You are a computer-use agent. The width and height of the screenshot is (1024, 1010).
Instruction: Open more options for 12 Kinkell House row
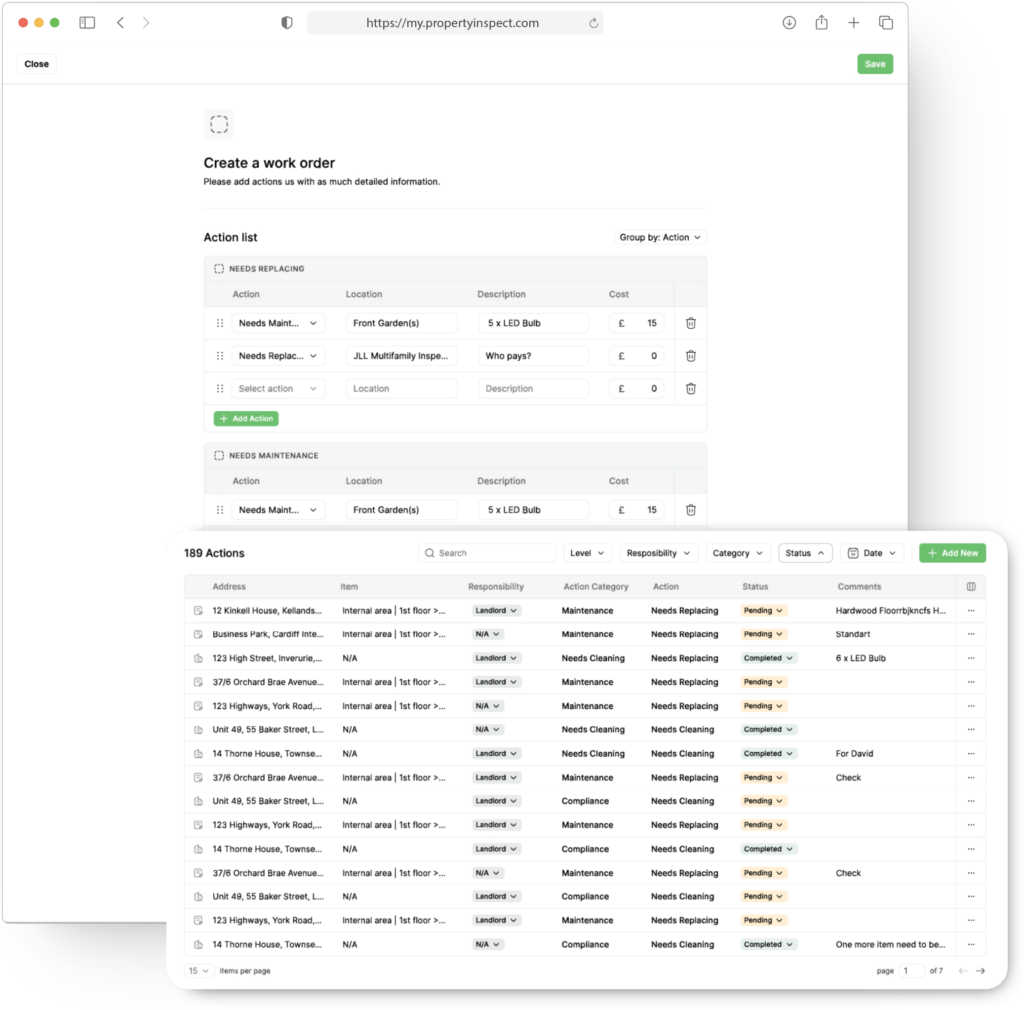[970, 611]
